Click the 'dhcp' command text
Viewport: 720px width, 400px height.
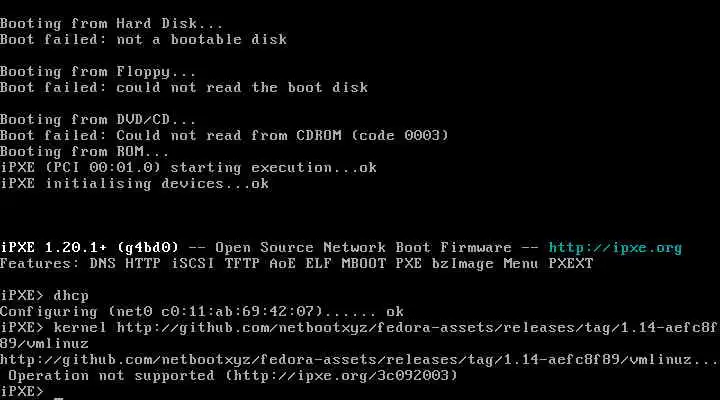[71, 296]
